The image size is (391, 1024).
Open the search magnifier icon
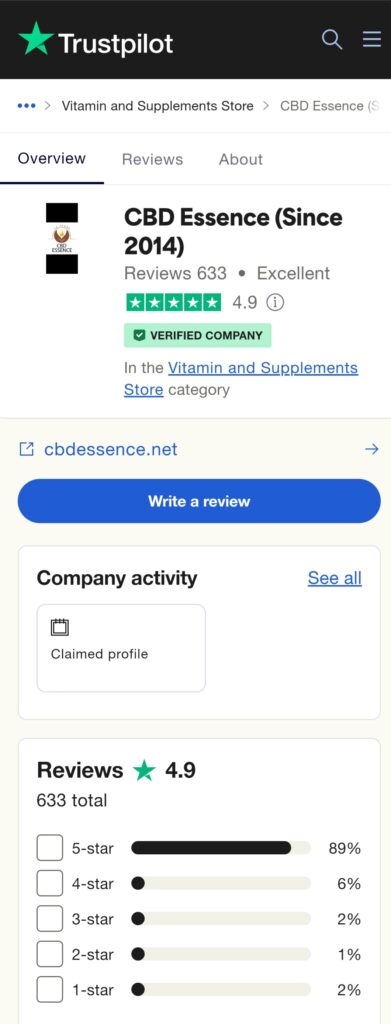[332, 40]
